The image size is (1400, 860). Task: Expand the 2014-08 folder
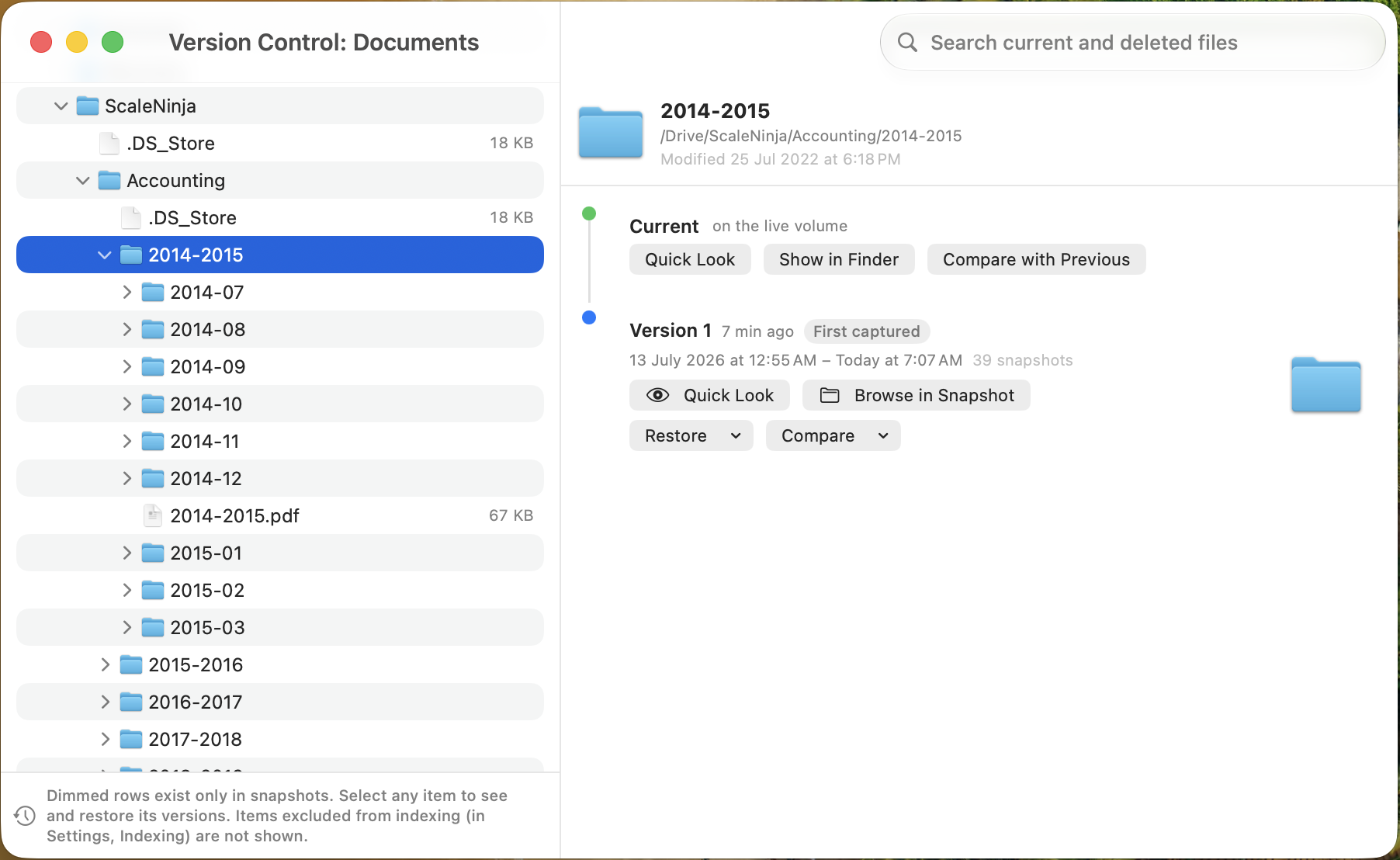coord(126,329)
